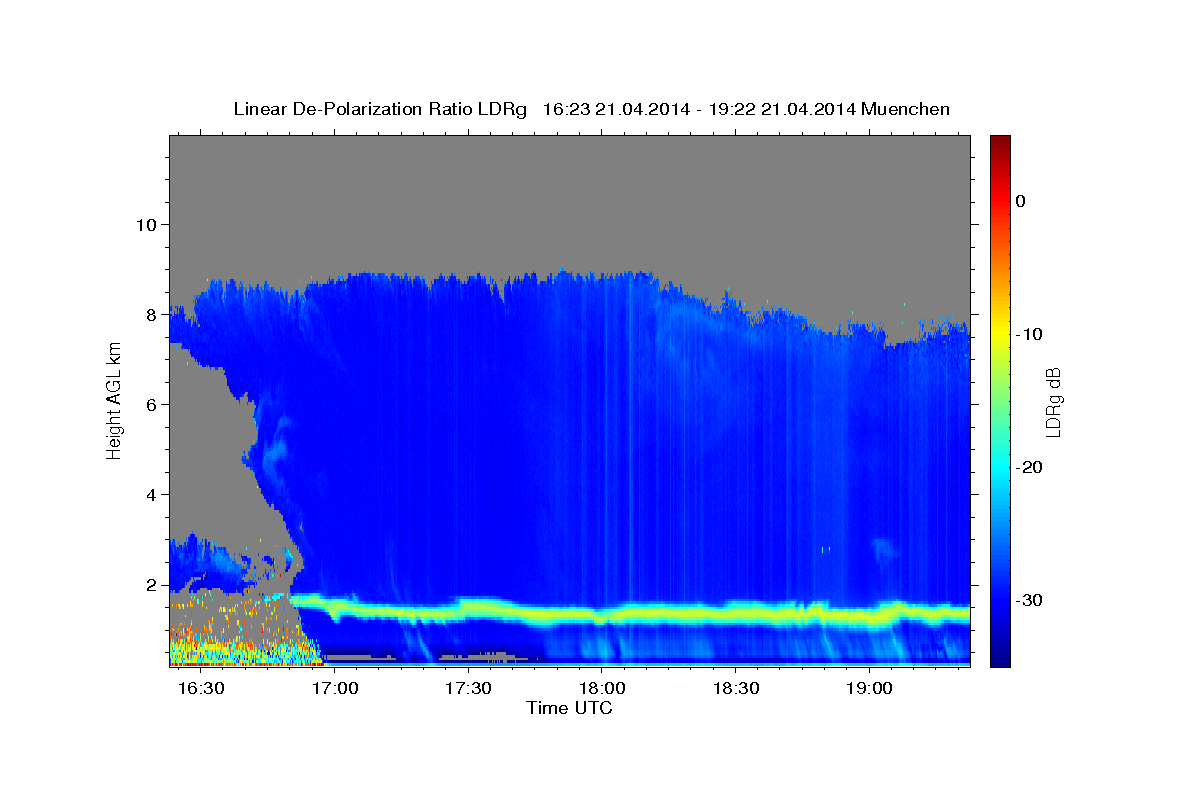Click the Time UTC axis title

pos(569,709)
